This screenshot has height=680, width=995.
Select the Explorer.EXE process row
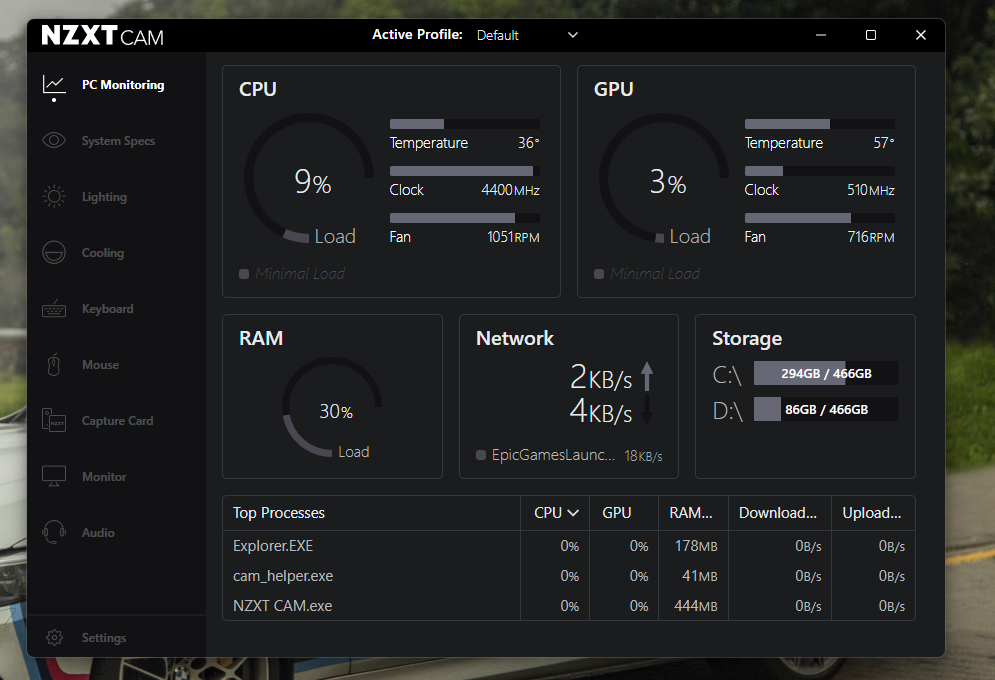(x=569, y=546)
